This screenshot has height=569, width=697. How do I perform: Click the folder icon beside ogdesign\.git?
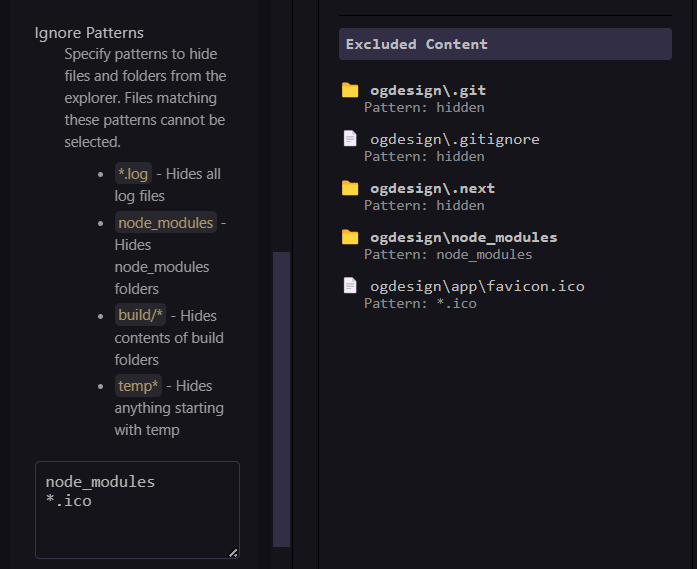pyautogui.click(x=350, y=90)
